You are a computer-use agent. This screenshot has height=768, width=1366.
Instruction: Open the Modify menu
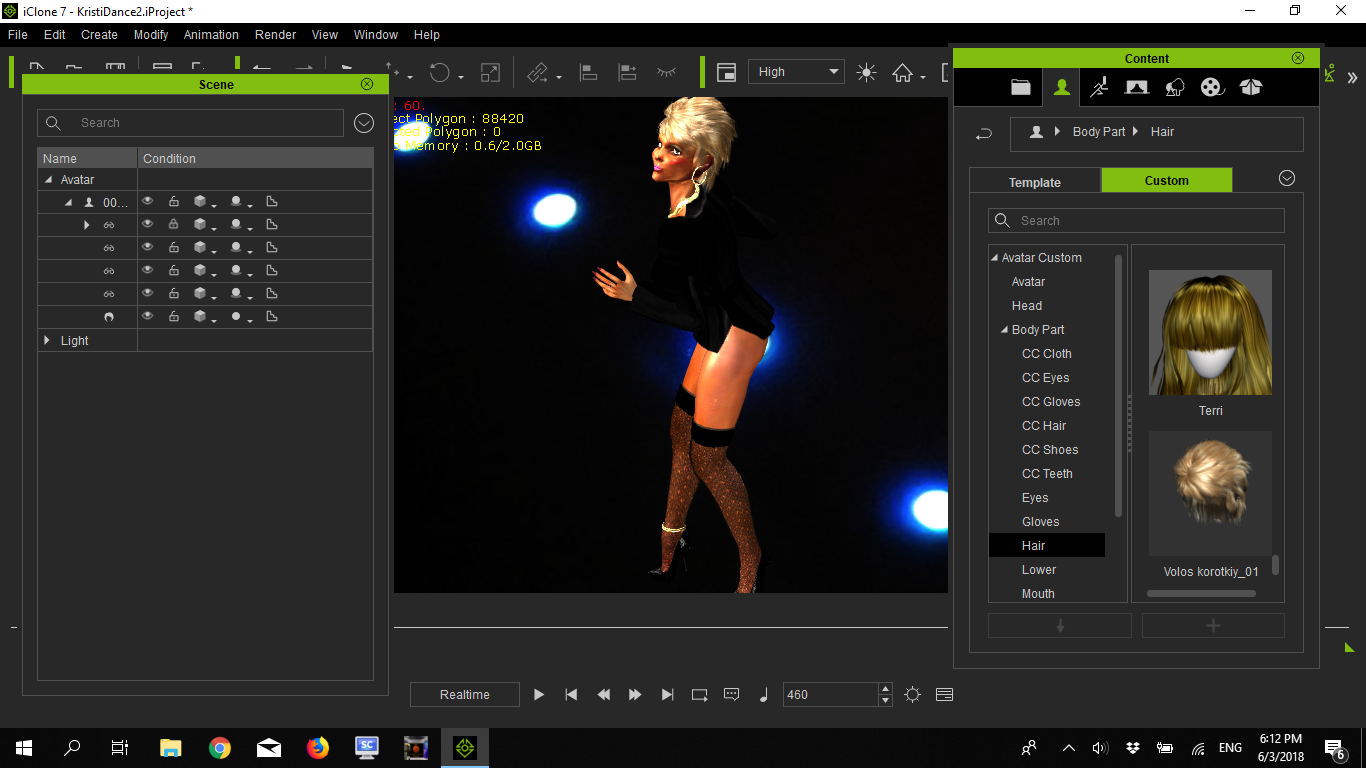point(150,34)
